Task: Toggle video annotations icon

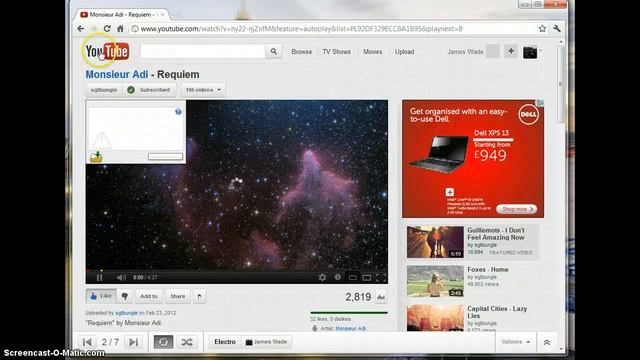Action: (338, 277)
